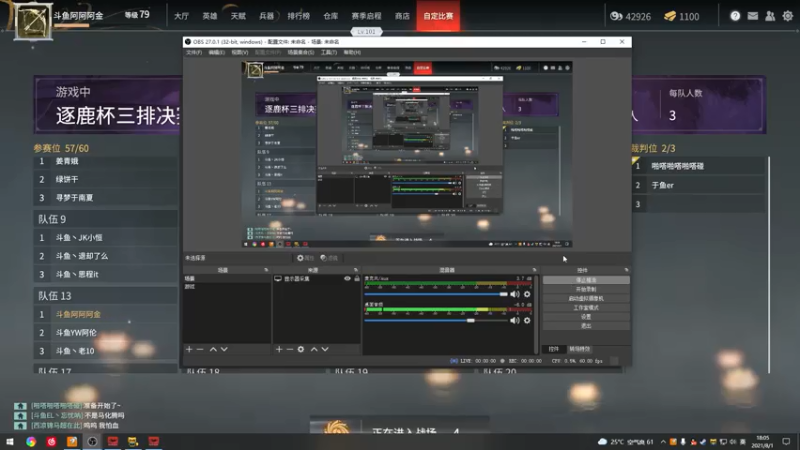Open OBS 设置 settings button
Screen dimensions: 800x450
[586, 317]
